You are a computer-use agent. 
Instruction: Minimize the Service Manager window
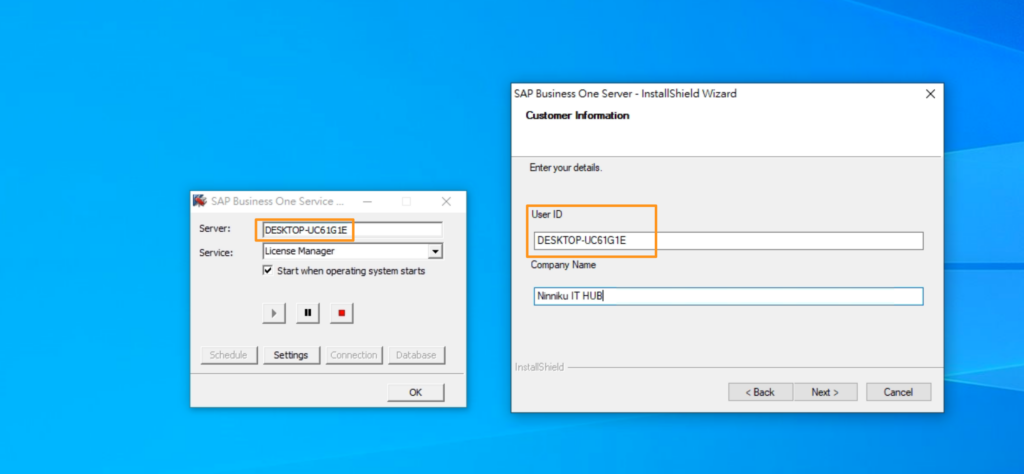[x=367, y=202]
